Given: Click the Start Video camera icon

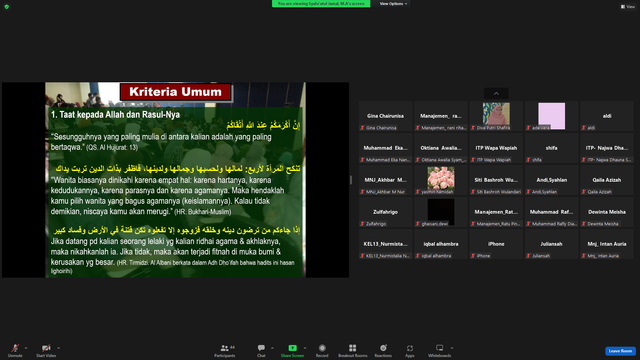Looking at the screenshot, I should click(46, 348).
